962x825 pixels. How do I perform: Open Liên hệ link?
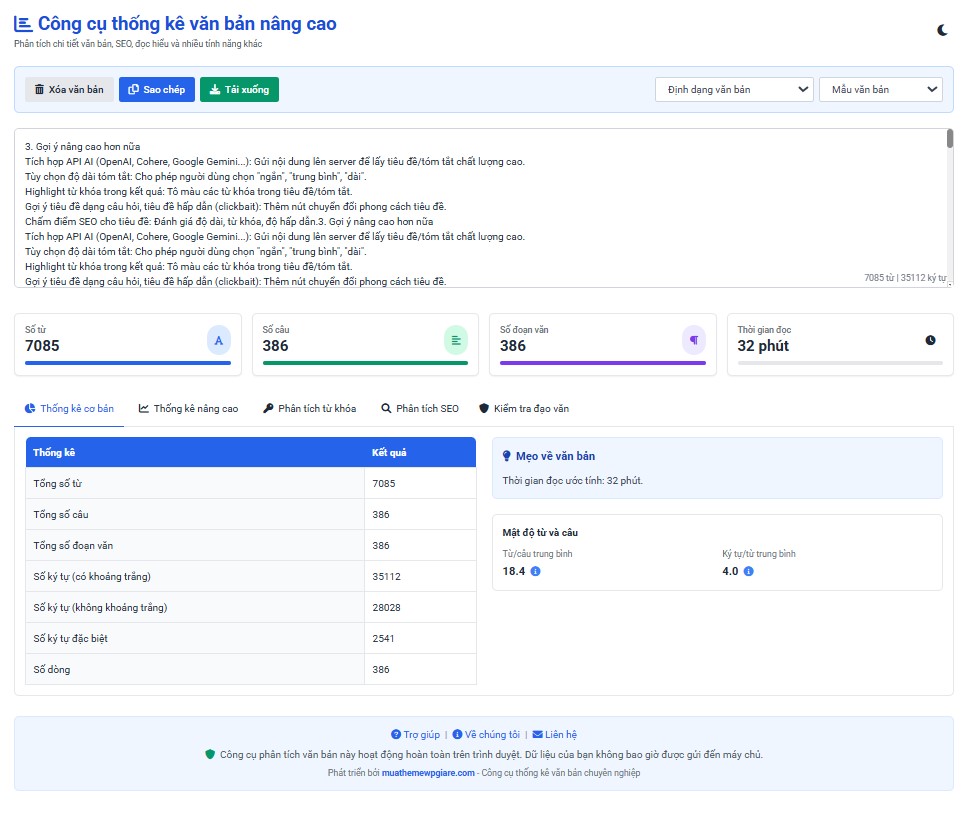pyautogui.click(x=555, y=734)
